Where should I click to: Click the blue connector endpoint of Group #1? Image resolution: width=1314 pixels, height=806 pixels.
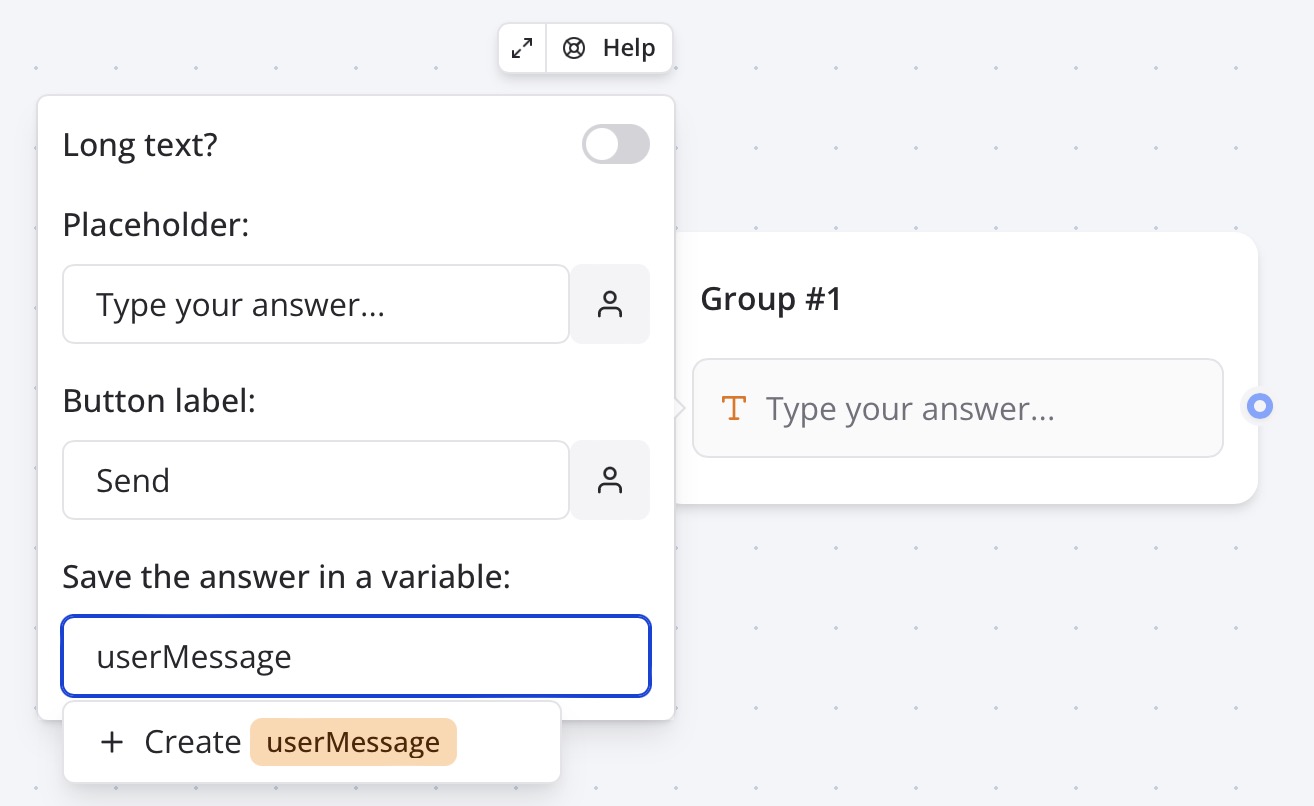[1260, 406]
